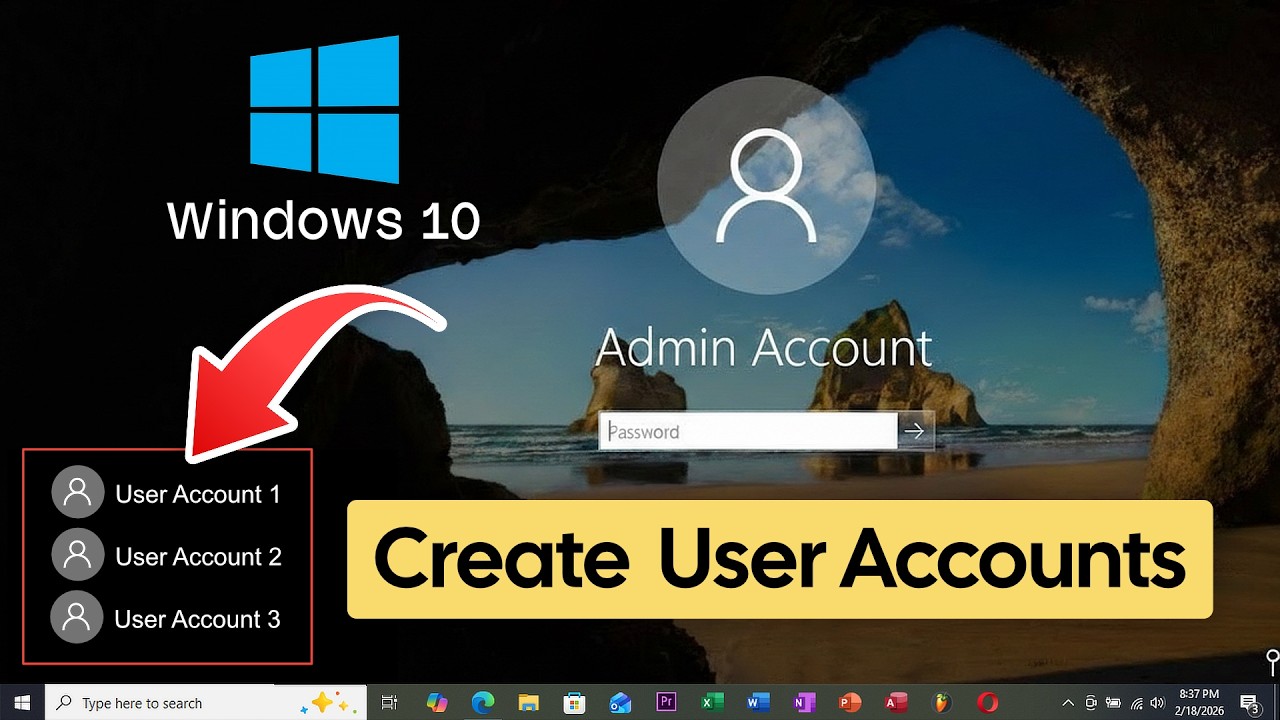
Task: Open Microsoft Store from the taskbar
Action: pyautogui.click(x=574, y=703)
